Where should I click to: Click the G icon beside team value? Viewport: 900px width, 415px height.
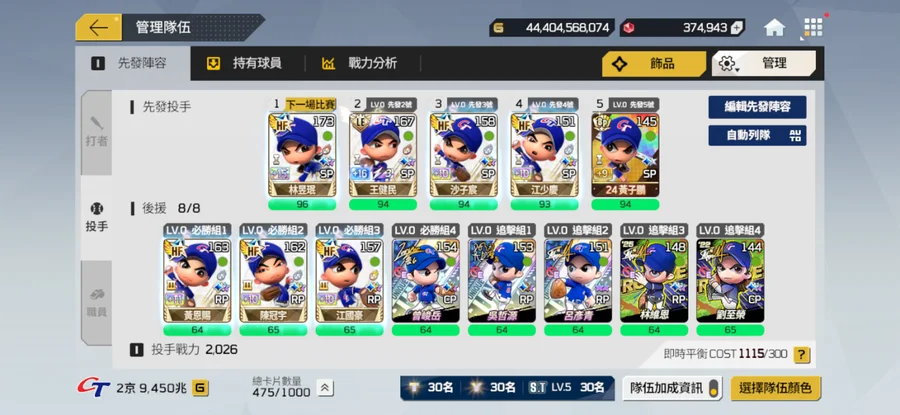point(200,389)
